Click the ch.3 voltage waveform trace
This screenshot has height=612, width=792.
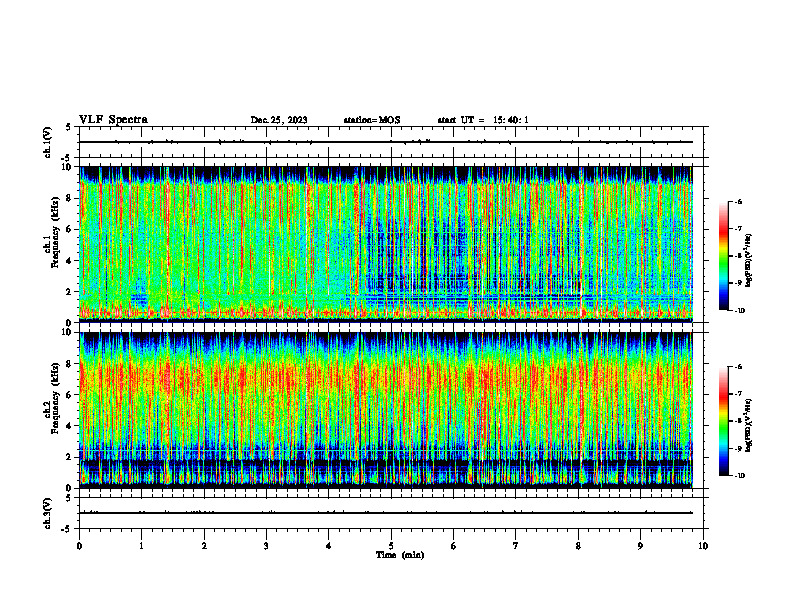[386, 513]
